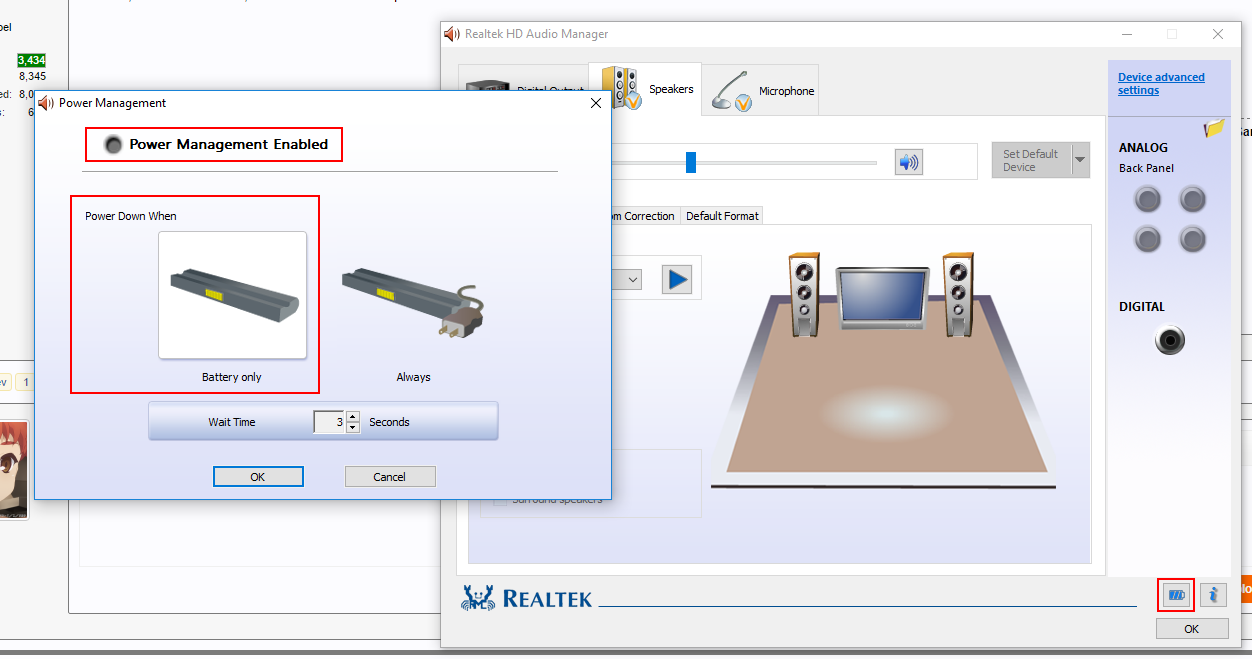Close the Power Management dialog with the X
Image resolution: width=1252 pixels, height=659 pixels.
pyautogui.click(x=596, y=103)
